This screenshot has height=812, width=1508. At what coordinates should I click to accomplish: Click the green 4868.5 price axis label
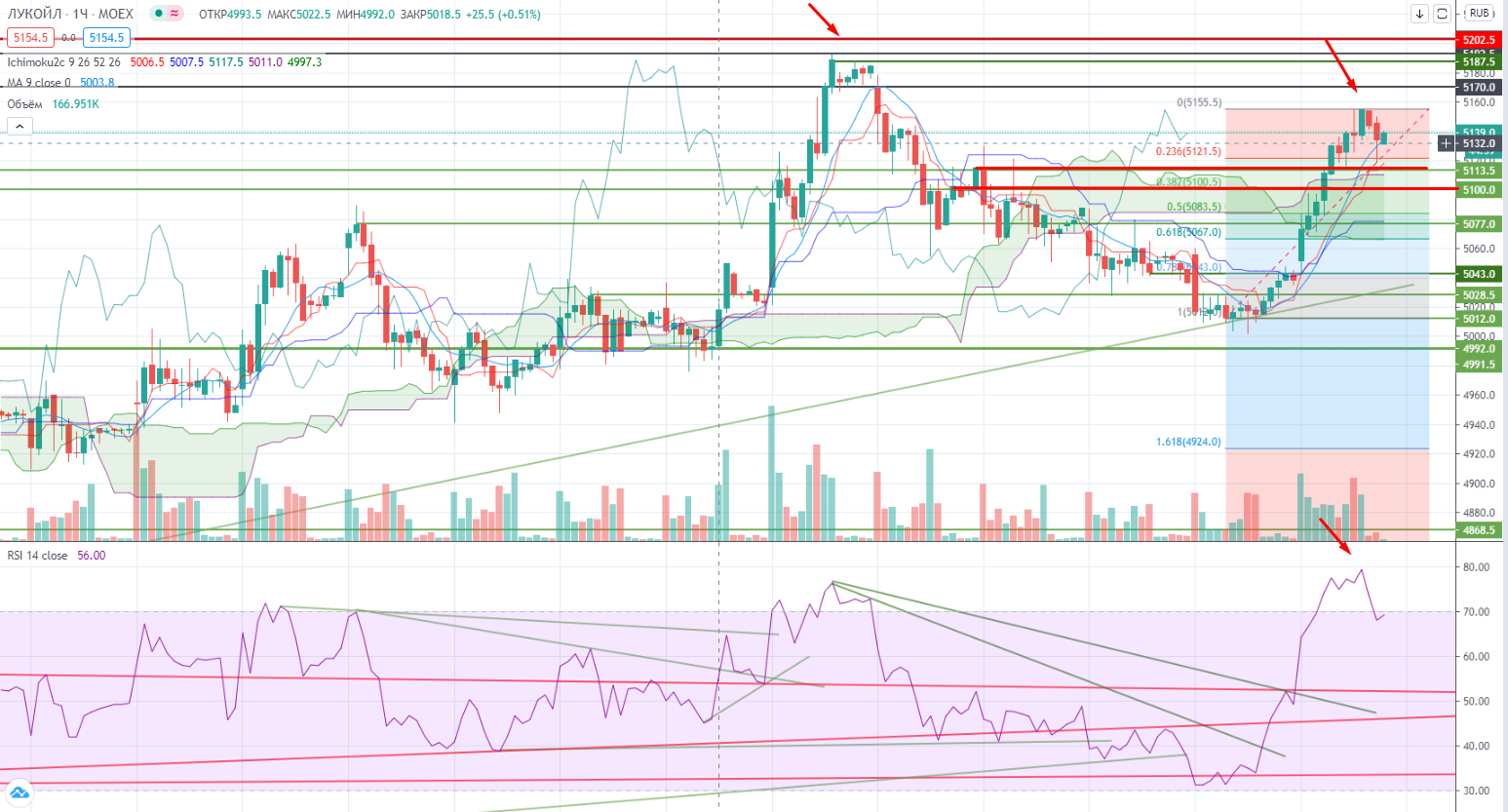[1478, 530]
